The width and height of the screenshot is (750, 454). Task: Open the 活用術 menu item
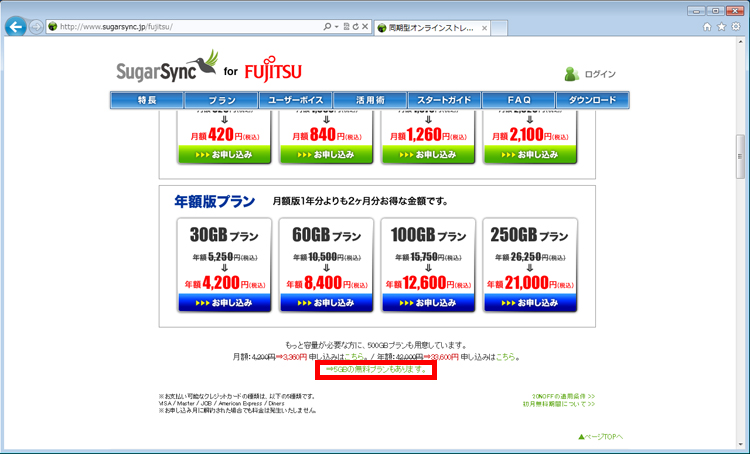[370, 100]
